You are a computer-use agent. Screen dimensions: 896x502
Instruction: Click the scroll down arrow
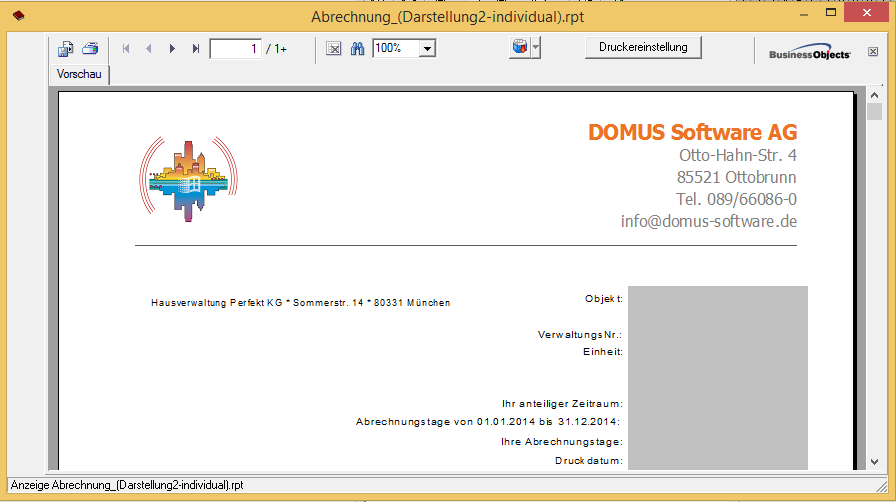click(874, 461)
